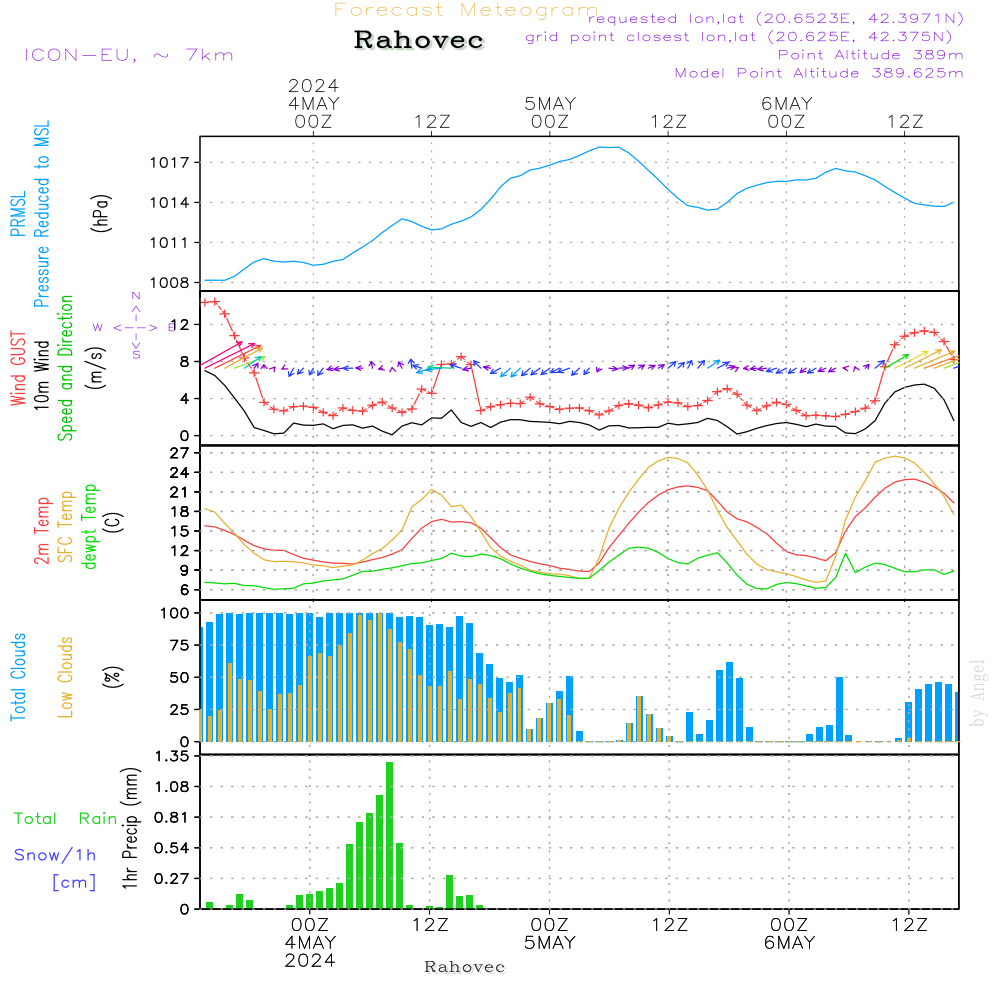Click the "(hPa)" unit label
1000x1000 pixels.
tap(101, 213)
